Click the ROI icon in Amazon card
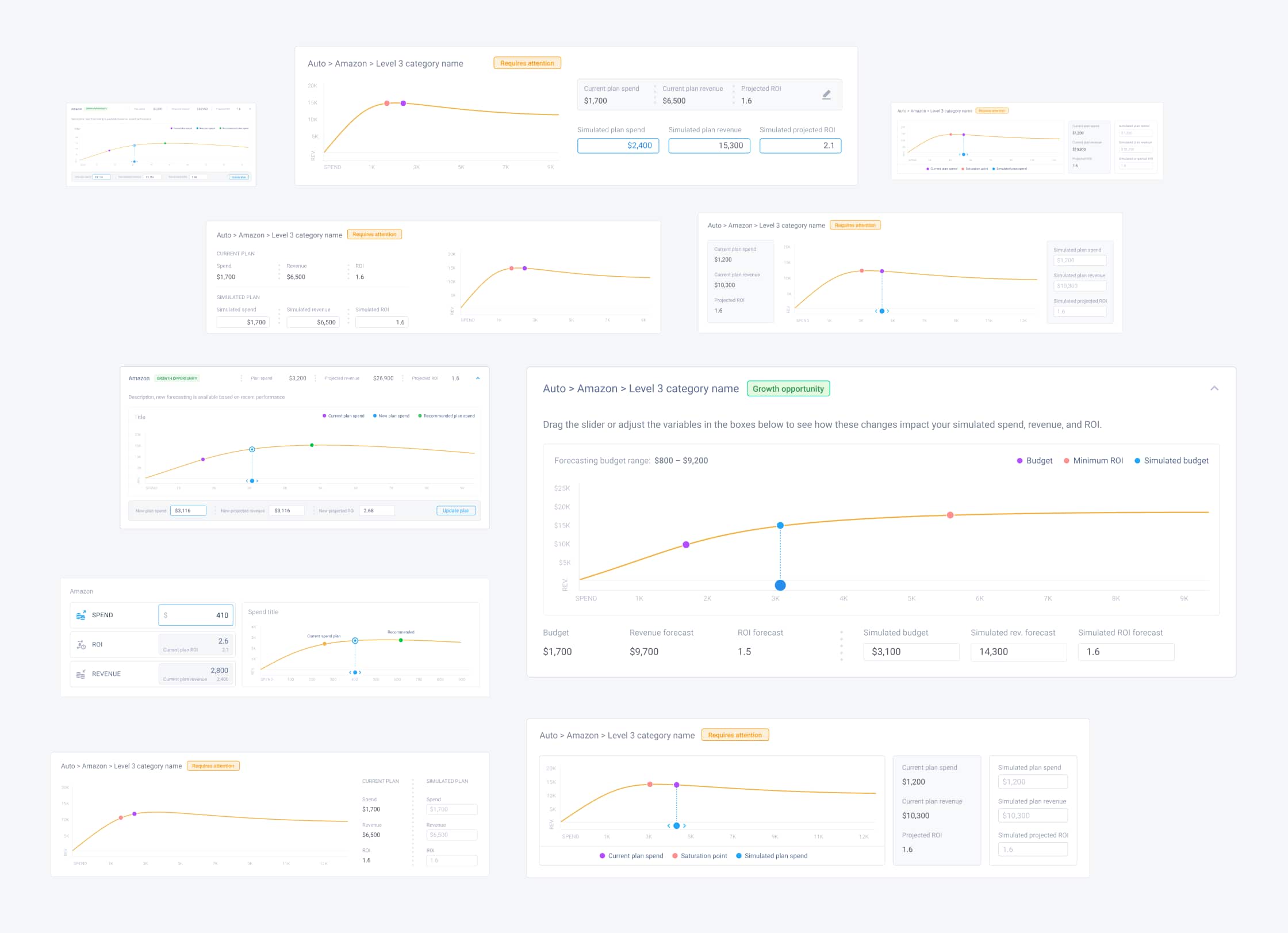Image resolution: width=1288 pixels, height=933 pixels. click(81, 645)
